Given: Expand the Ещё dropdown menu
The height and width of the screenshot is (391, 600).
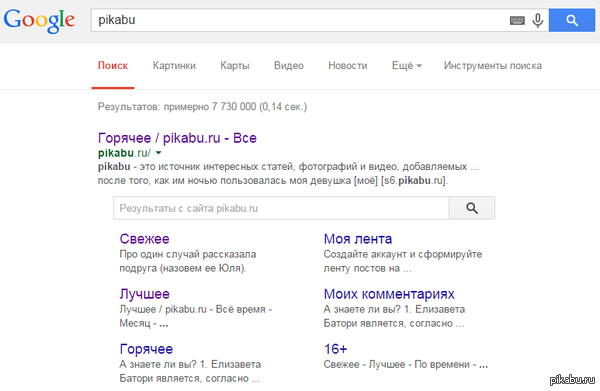Looking at the screenshot, I should (x=406, y=66).
